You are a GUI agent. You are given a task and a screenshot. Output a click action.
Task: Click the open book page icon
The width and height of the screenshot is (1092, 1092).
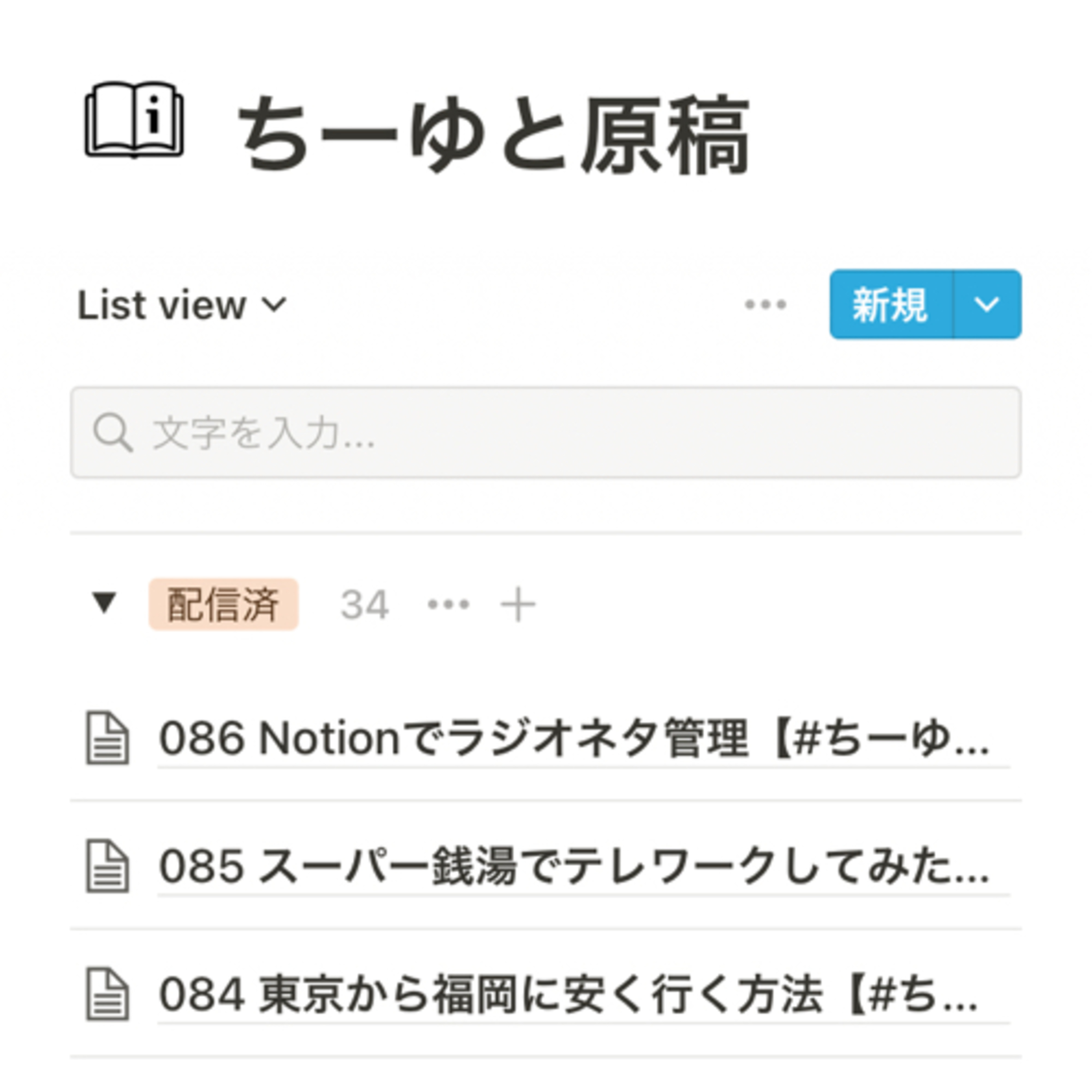tap(135, 119)
